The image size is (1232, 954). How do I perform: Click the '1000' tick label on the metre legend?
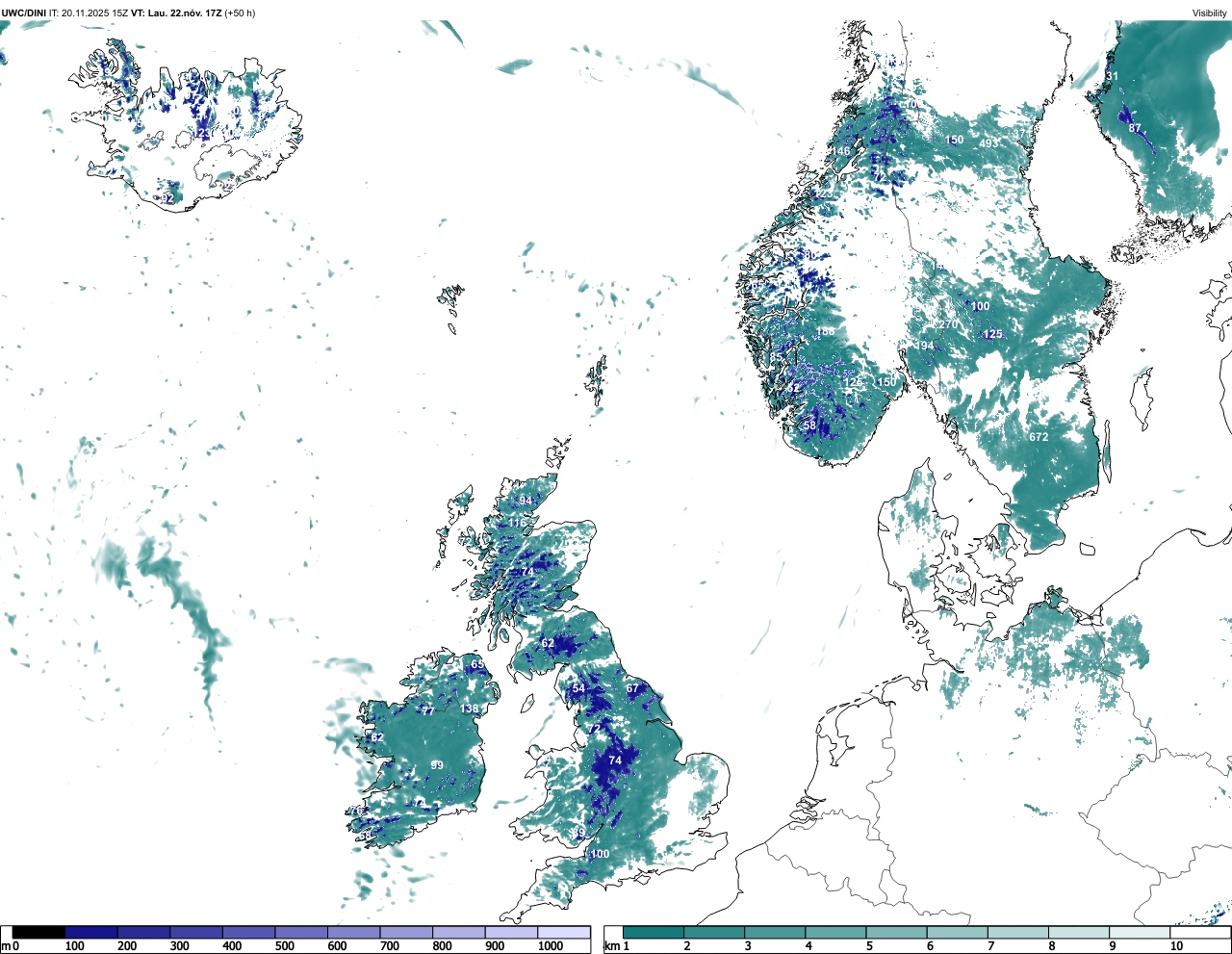pos(551,946)
